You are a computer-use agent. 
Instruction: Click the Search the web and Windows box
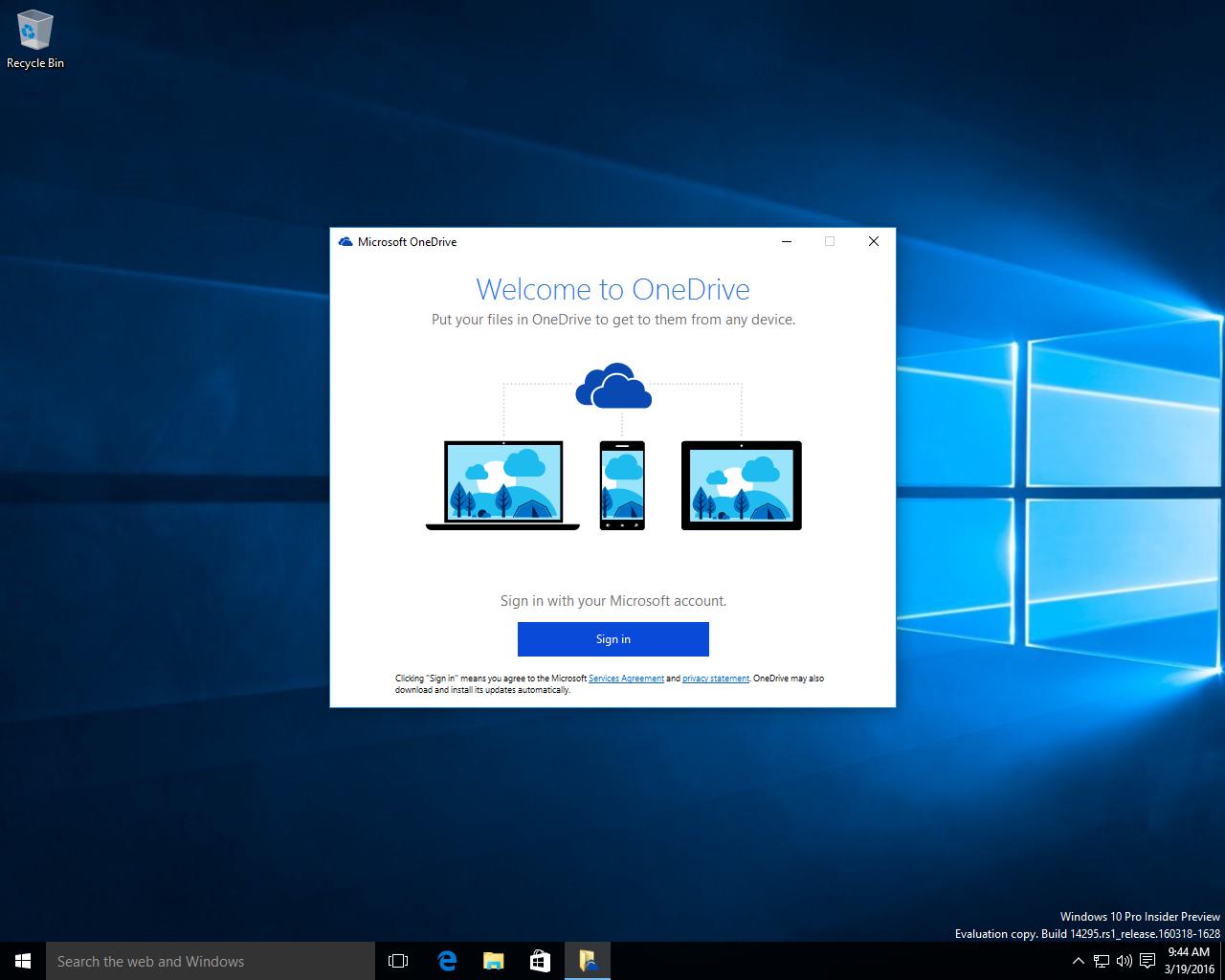coord(211,961)
